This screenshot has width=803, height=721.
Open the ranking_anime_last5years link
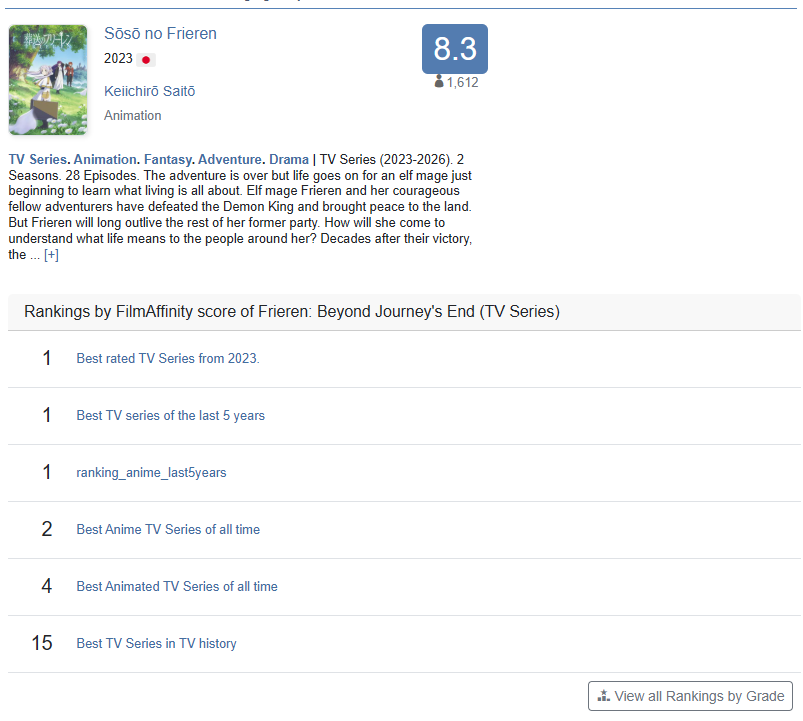[x=151, y=472]
